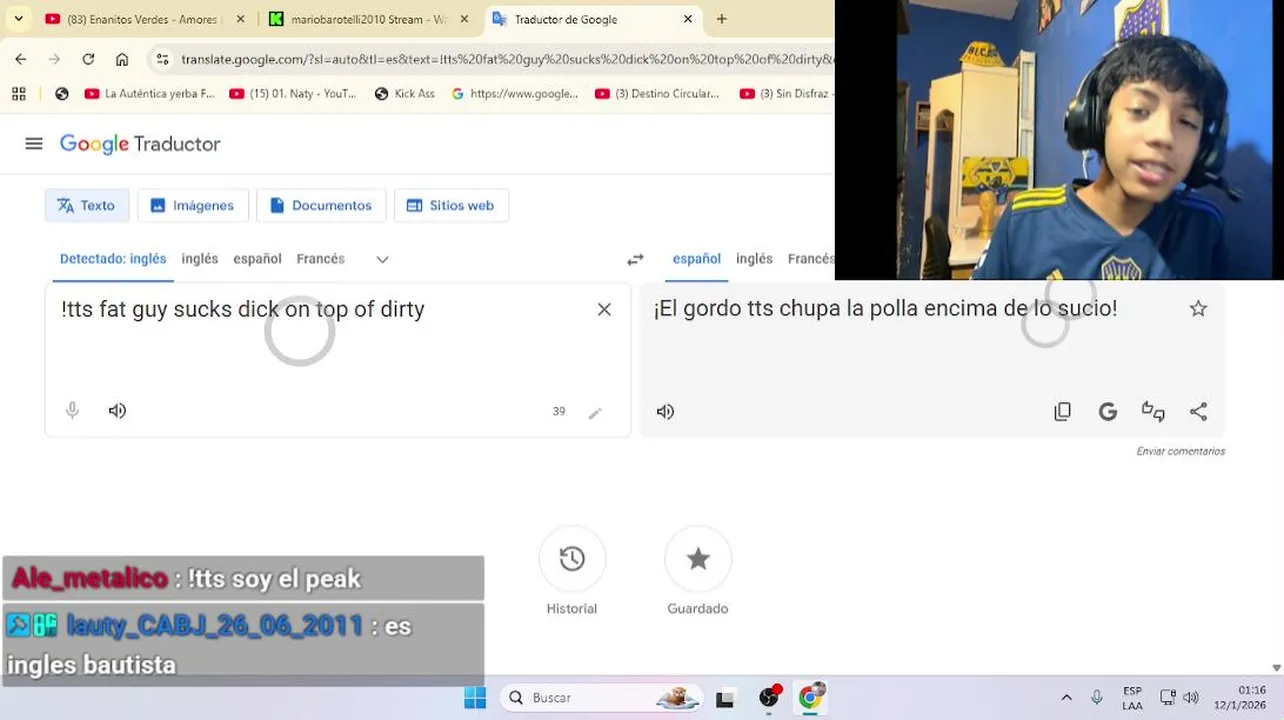Open the Windows Start menu
1284x720 pixels.
pos(475,697)
